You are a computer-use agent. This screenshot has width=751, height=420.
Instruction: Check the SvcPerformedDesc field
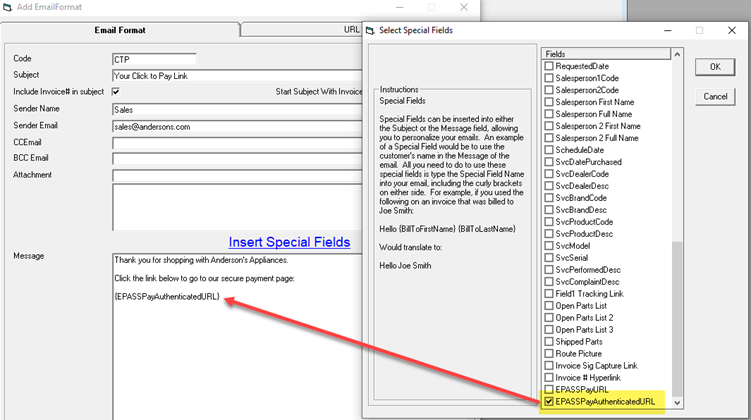[549, 270]
